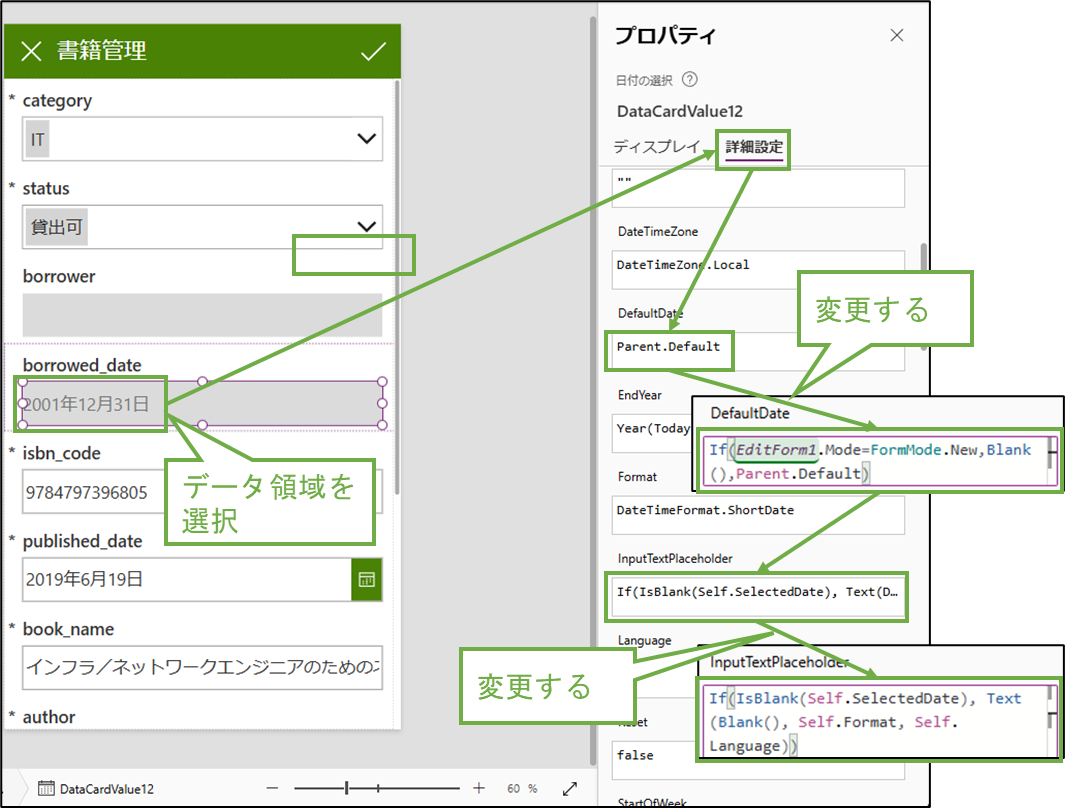This screenshot has width=1065, height=808.
Task: Click the fit-to-screen expand icon
Action: 570,788
